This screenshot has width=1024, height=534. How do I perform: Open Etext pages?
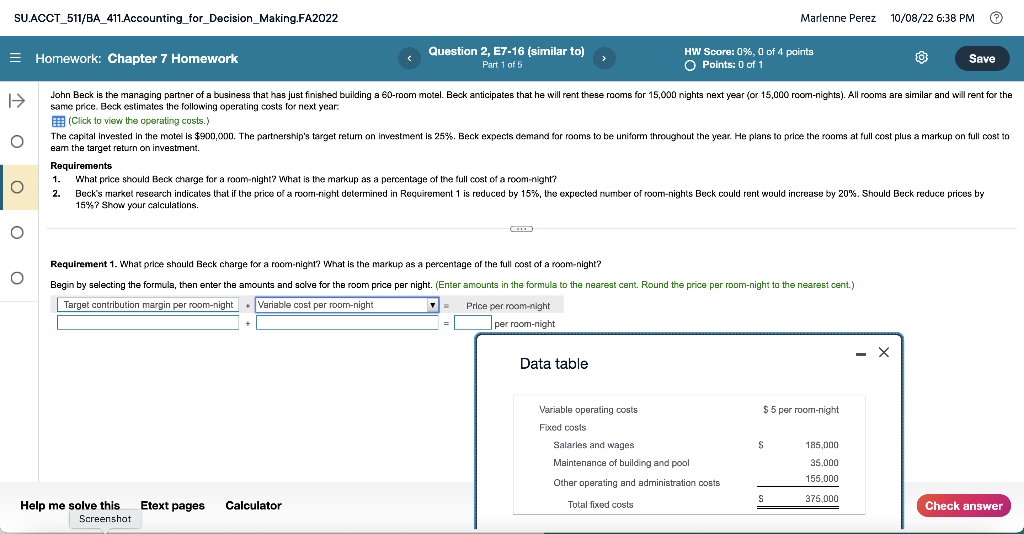(172, 505)
